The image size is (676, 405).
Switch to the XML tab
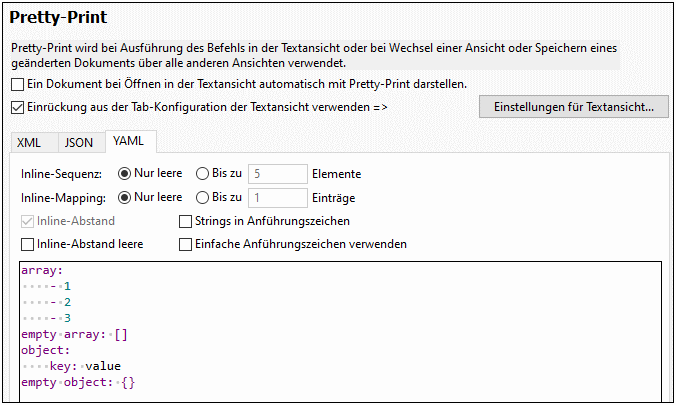click(30, 142)
